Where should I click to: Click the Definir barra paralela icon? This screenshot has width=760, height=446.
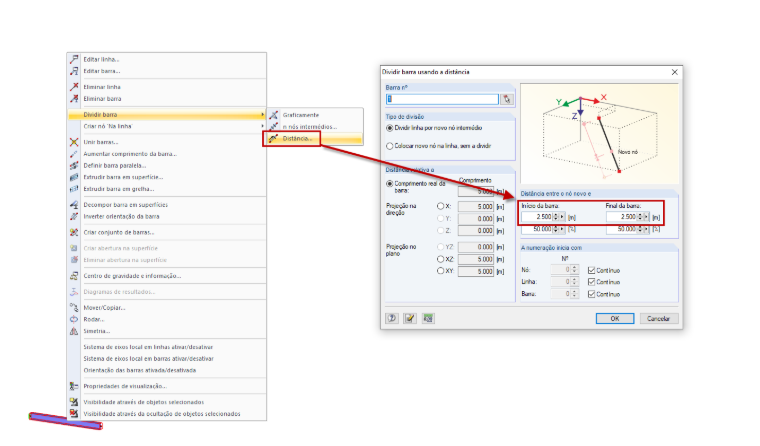74,165
